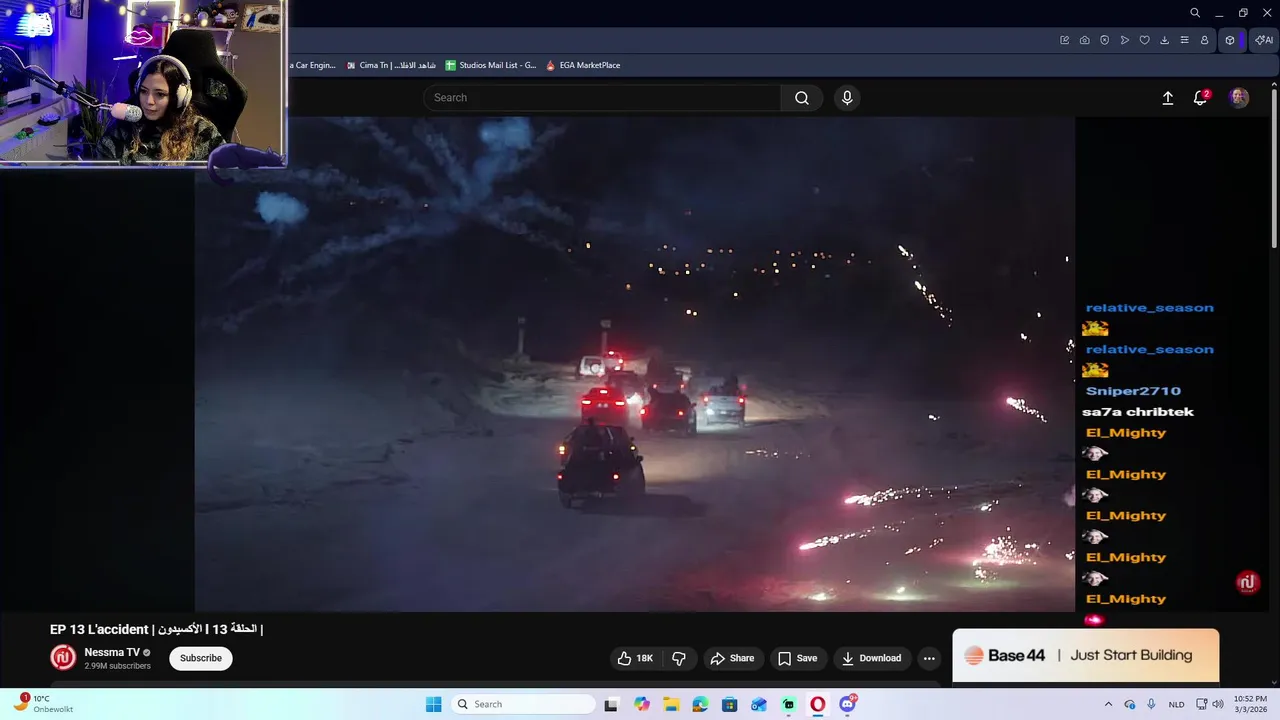Open Opera easy setup sliders icon
Viewport: 1280px width, 720px height.
1185,40
